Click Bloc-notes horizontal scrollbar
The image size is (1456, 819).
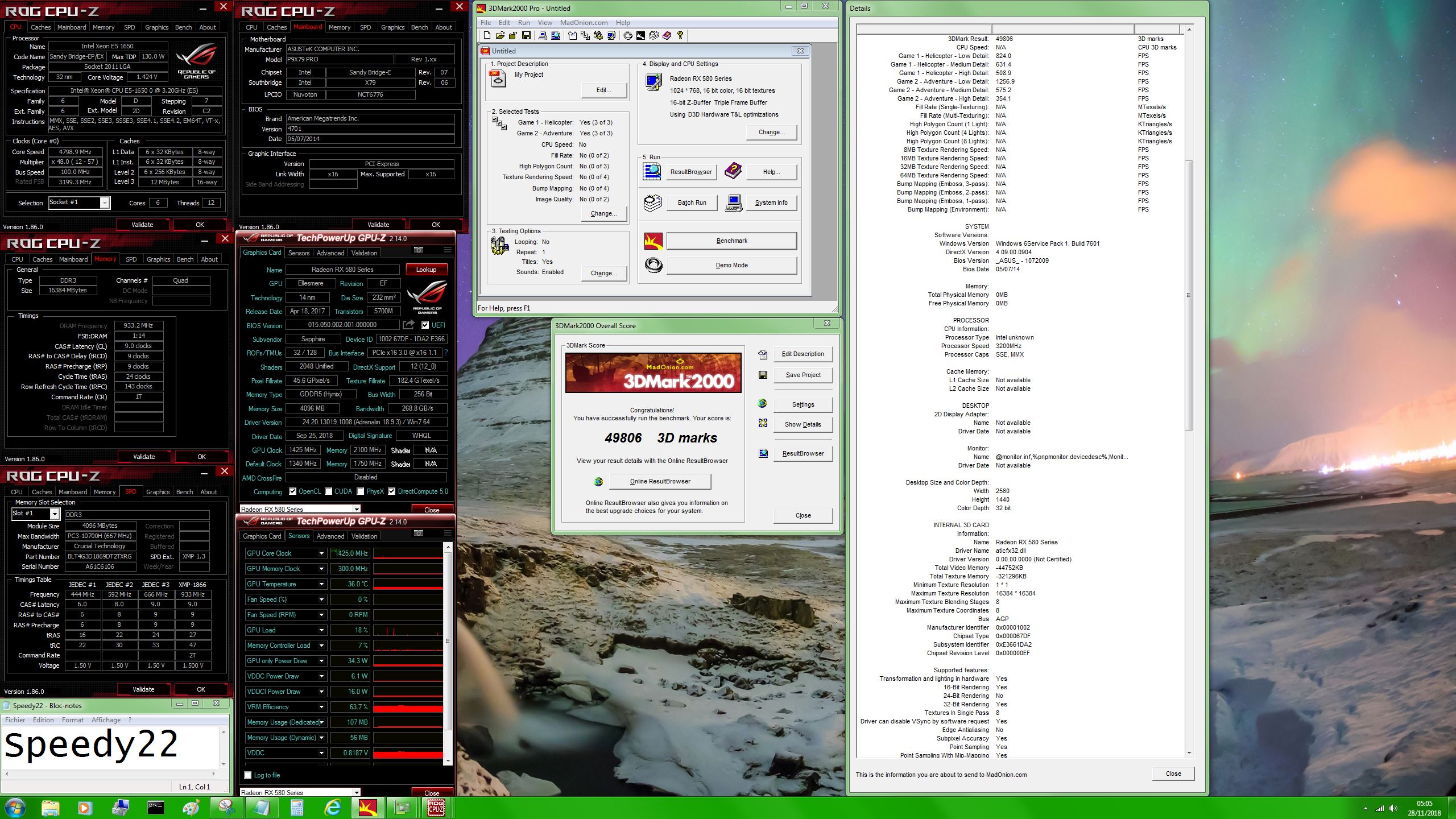[110, 774]
